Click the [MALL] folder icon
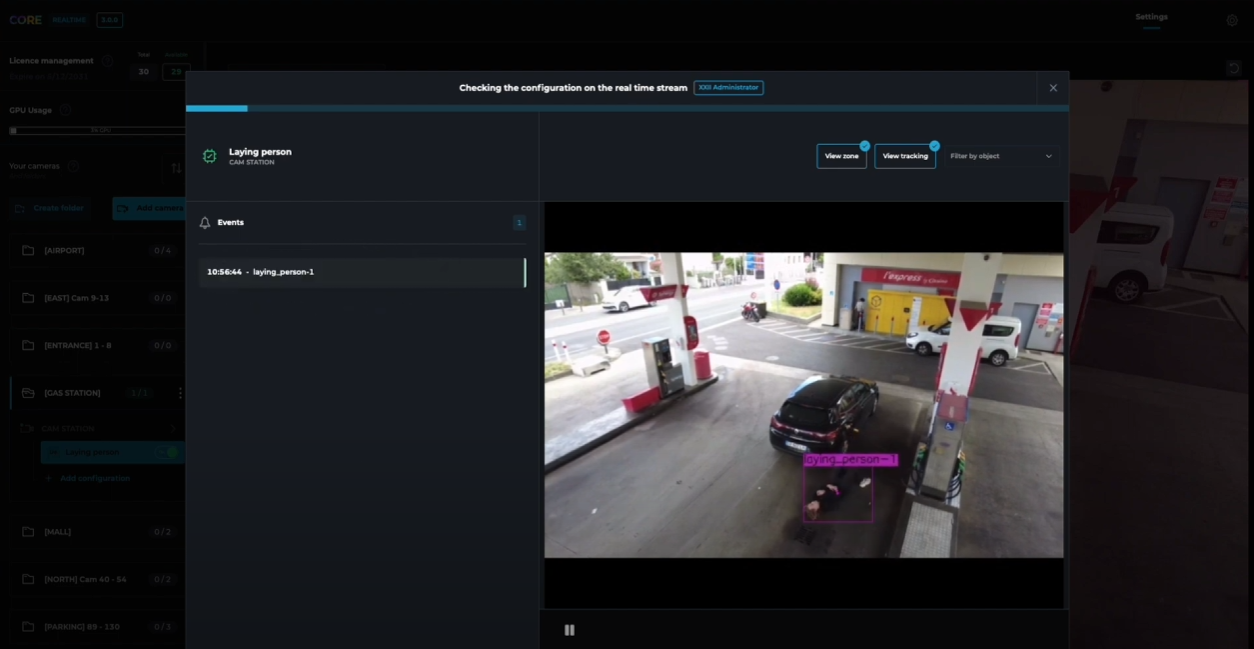Image resolution: width=1254 pixels, height=649 pixels. coord(28,532)
